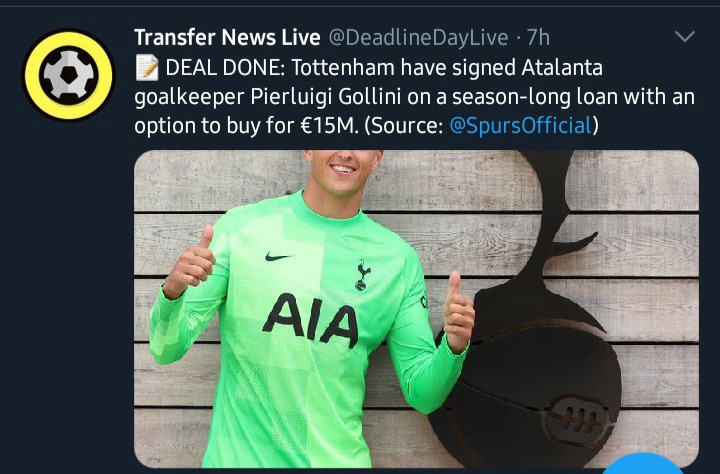Click the Nike swoosh on the jersey
Viewport: 720px width, 474px height.
pos(277,257)
